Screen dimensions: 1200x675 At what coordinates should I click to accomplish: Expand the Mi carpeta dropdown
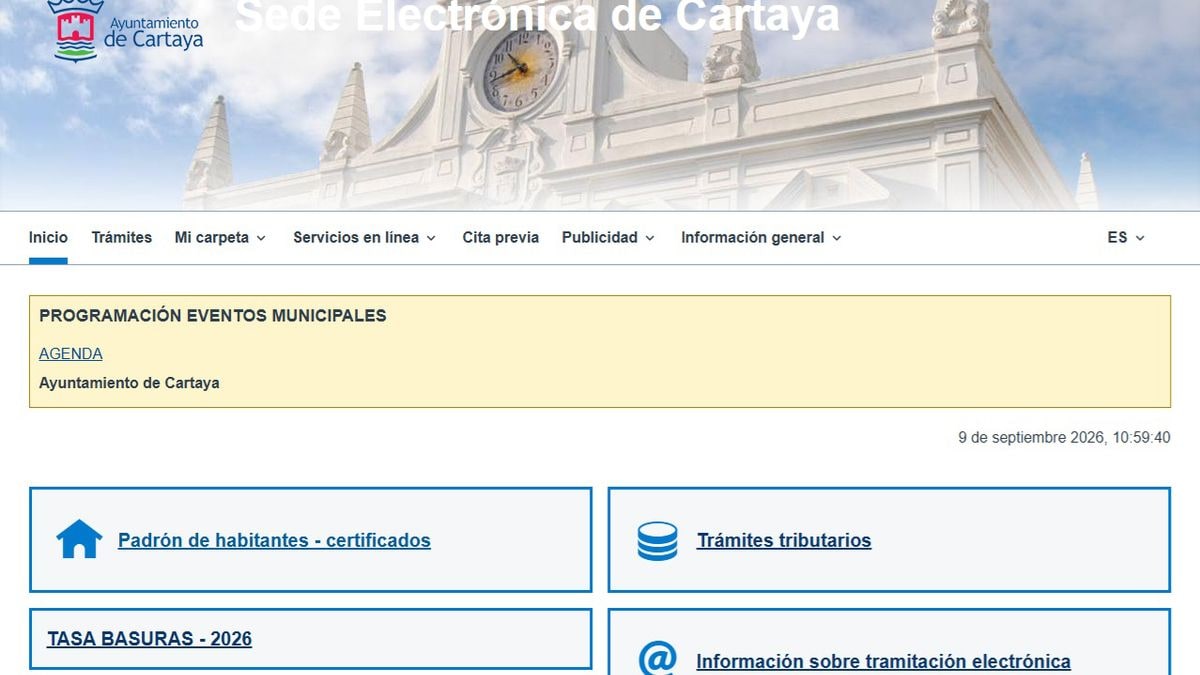[221, 237]
